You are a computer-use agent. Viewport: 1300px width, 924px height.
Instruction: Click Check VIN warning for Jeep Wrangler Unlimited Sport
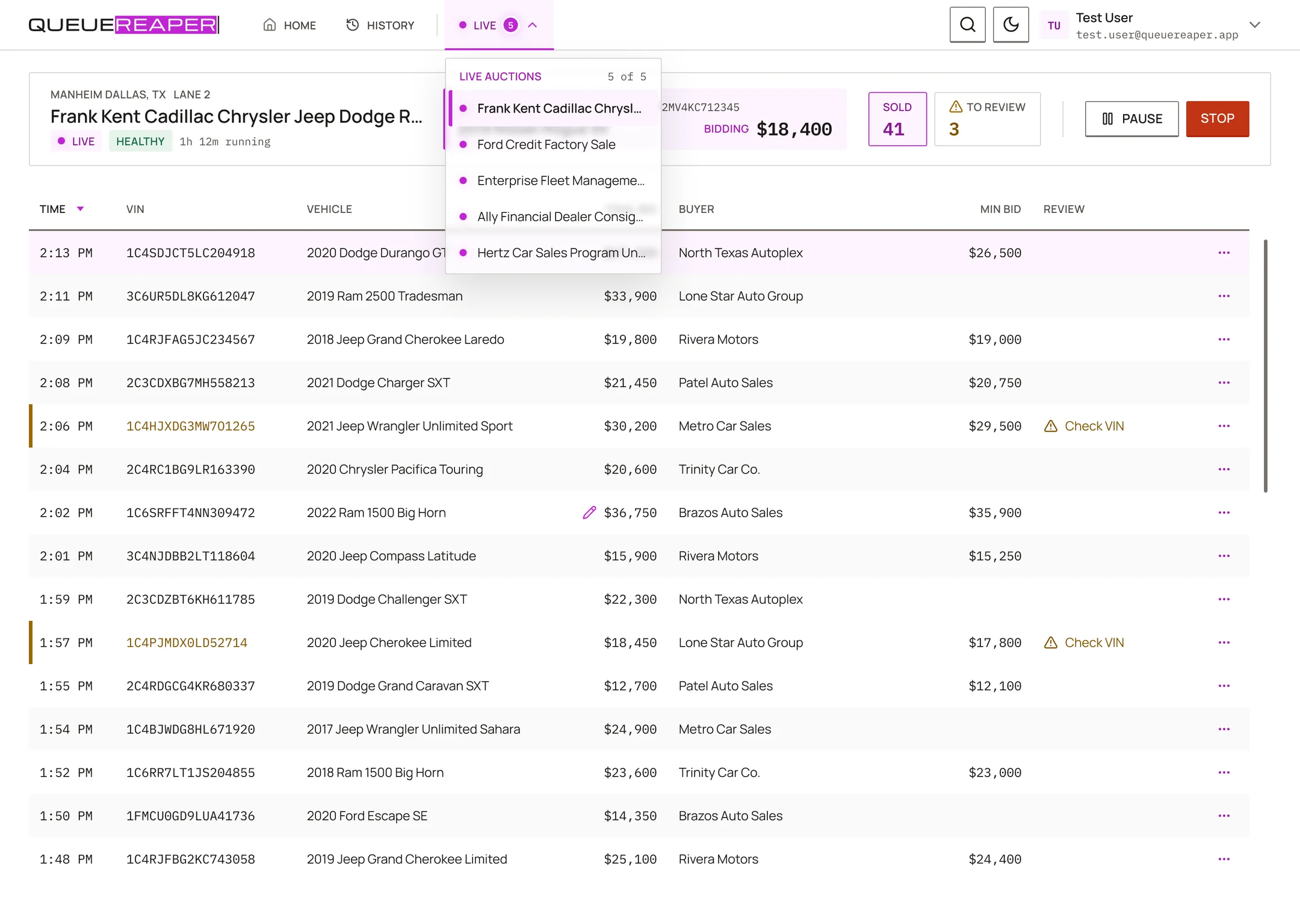coord(1083,426)
